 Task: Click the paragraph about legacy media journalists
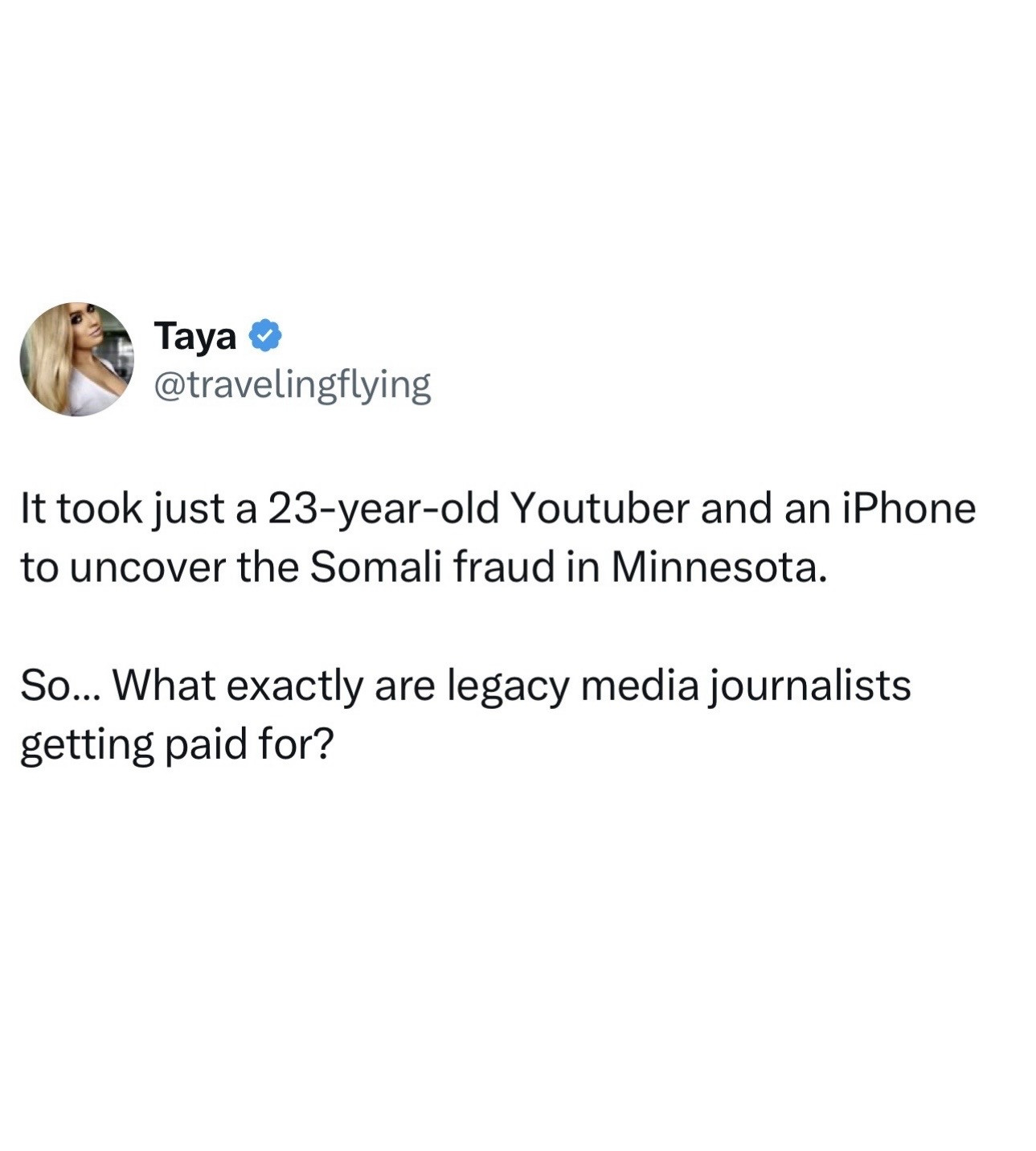pos(465,715)
